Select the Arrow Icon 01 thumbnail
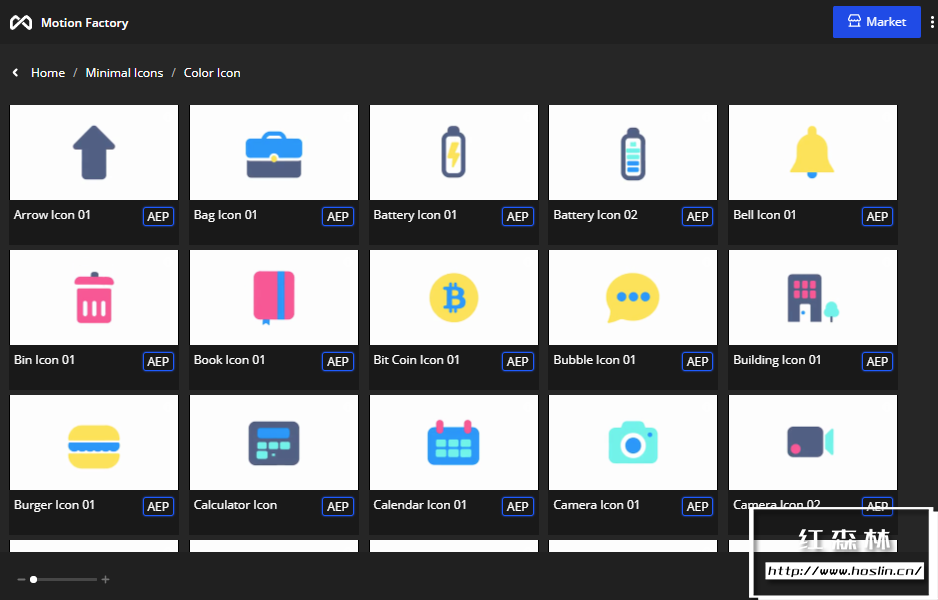The height and width of the screenshot is (600, 938). (94, 153)
